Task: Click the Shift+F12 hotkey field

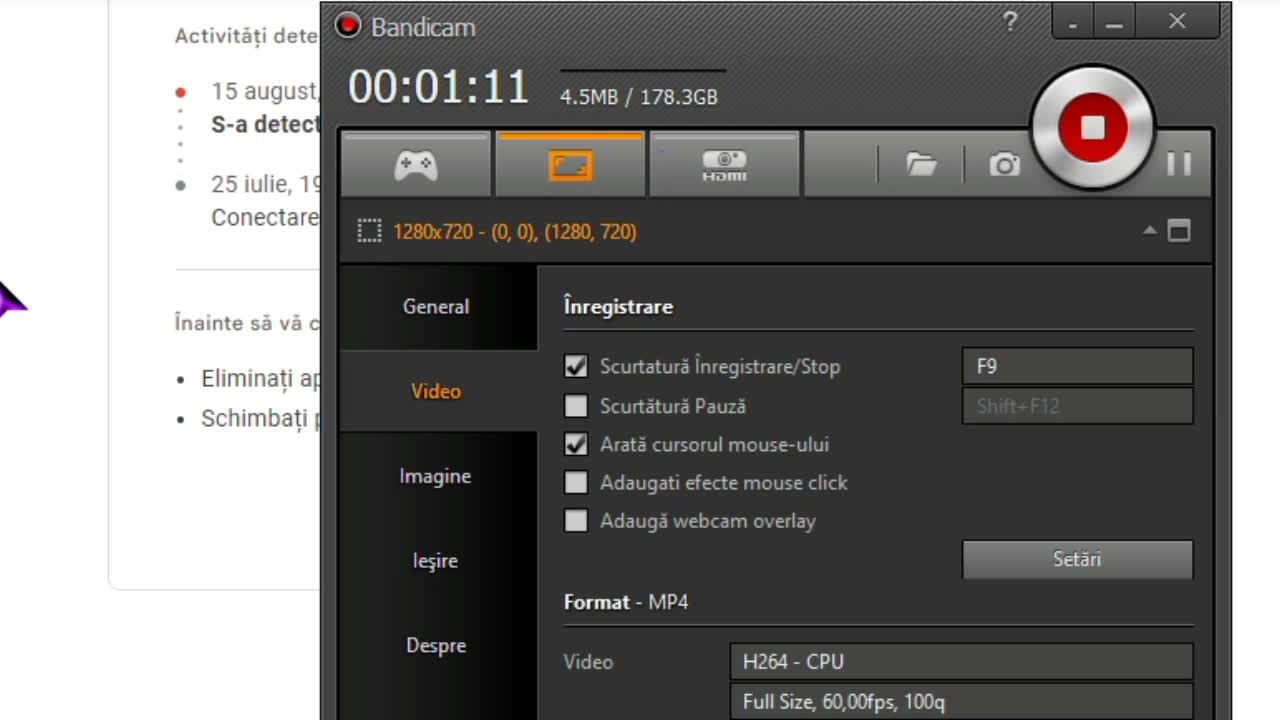Action: (1077, 406)
